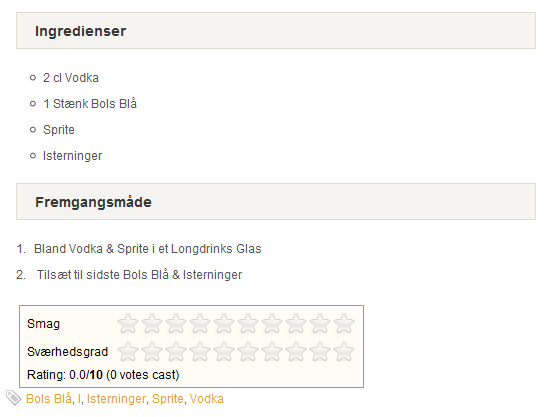Screen dimensions: 558x417
Task: Select the seventh Sværhedsgrad star
Action: pyautogui.click(x=272, y=351)
